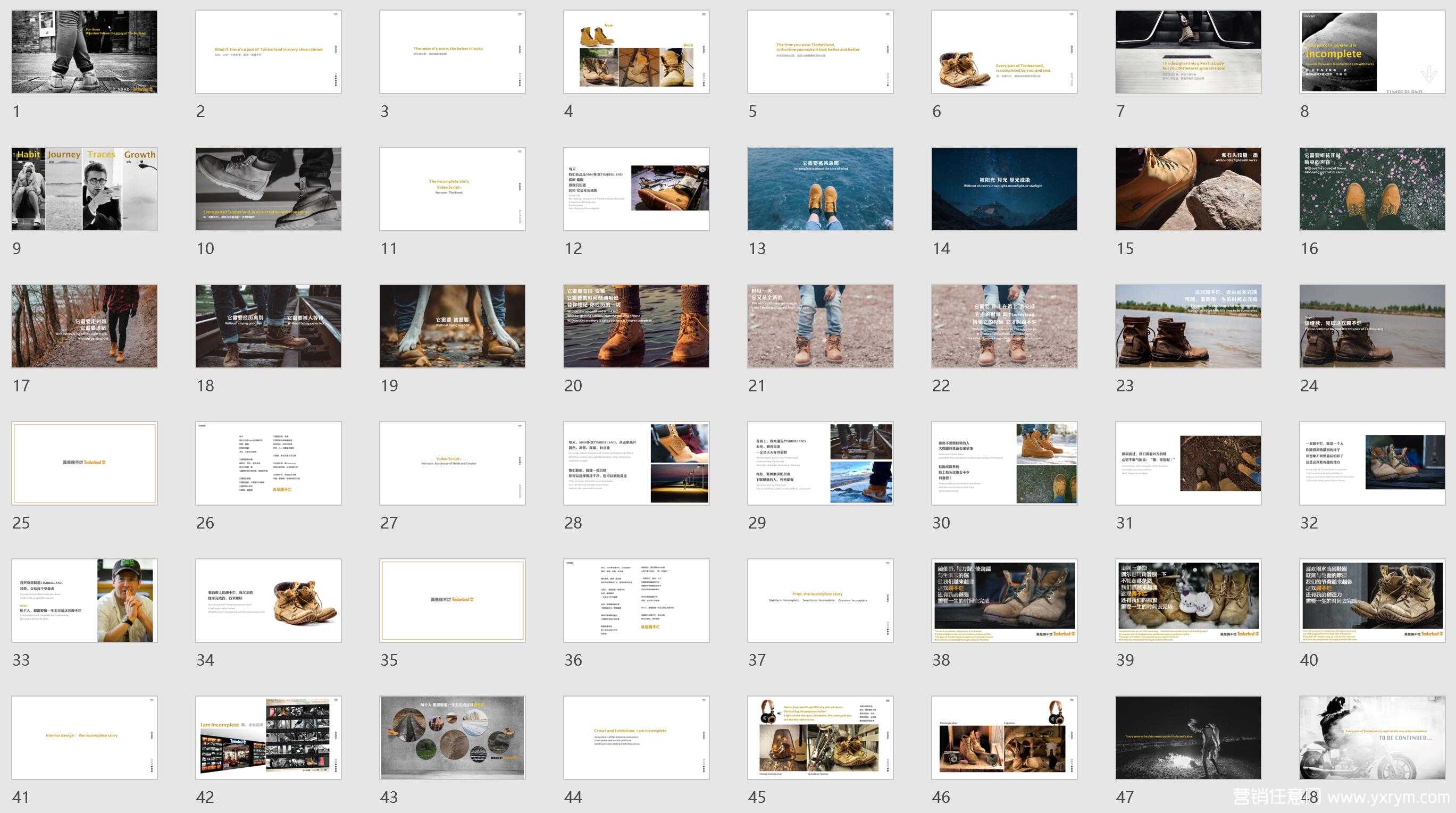The width and height of the screenshot is (1456, 813).
Task: Select slide 24 lakeside boots super thumbnail
Action: pyautogui.click(x=1373, y=326)
